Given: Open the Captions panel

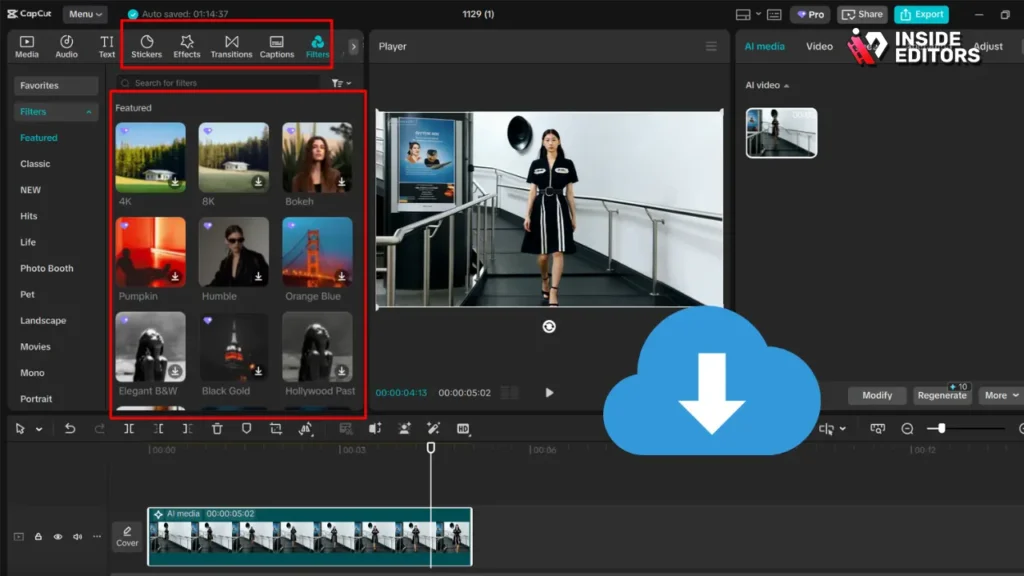Looking at the screenshot, I should pos(277,46).
